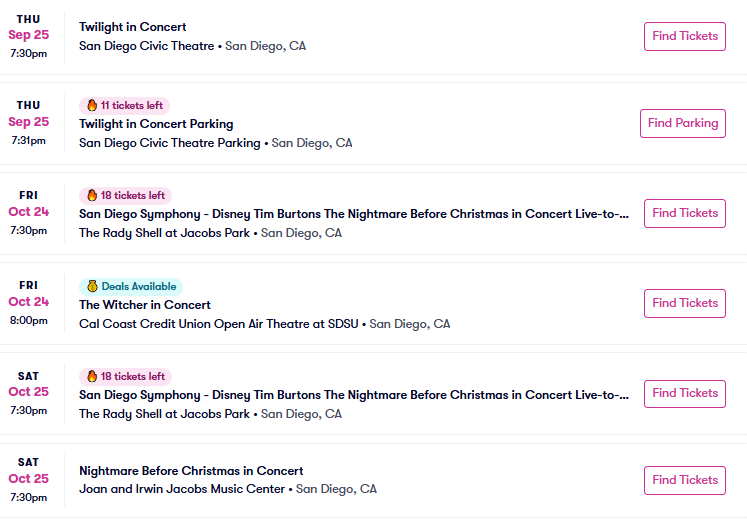Click the fire icon on Friday's 18 tickets badge

tap(92, 195)
